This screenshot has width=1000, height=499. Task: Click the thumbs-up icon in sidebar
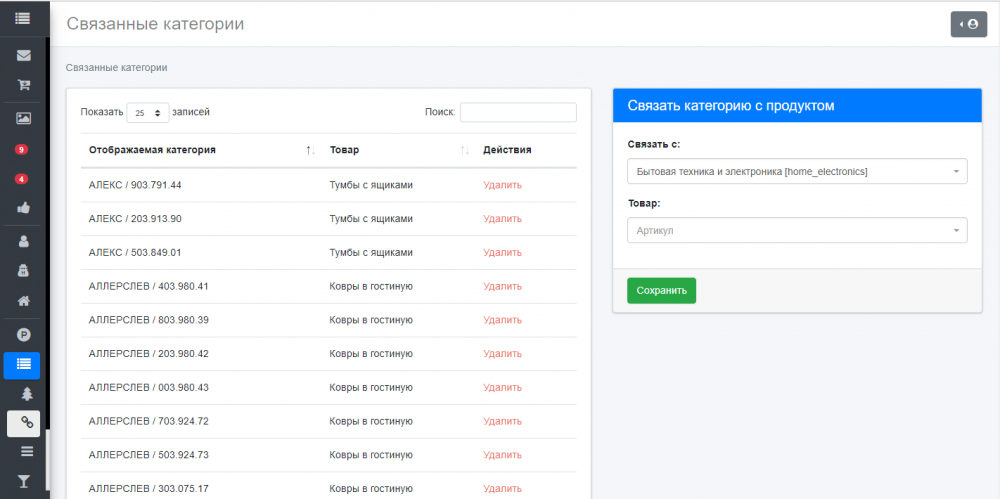point(23,208)
